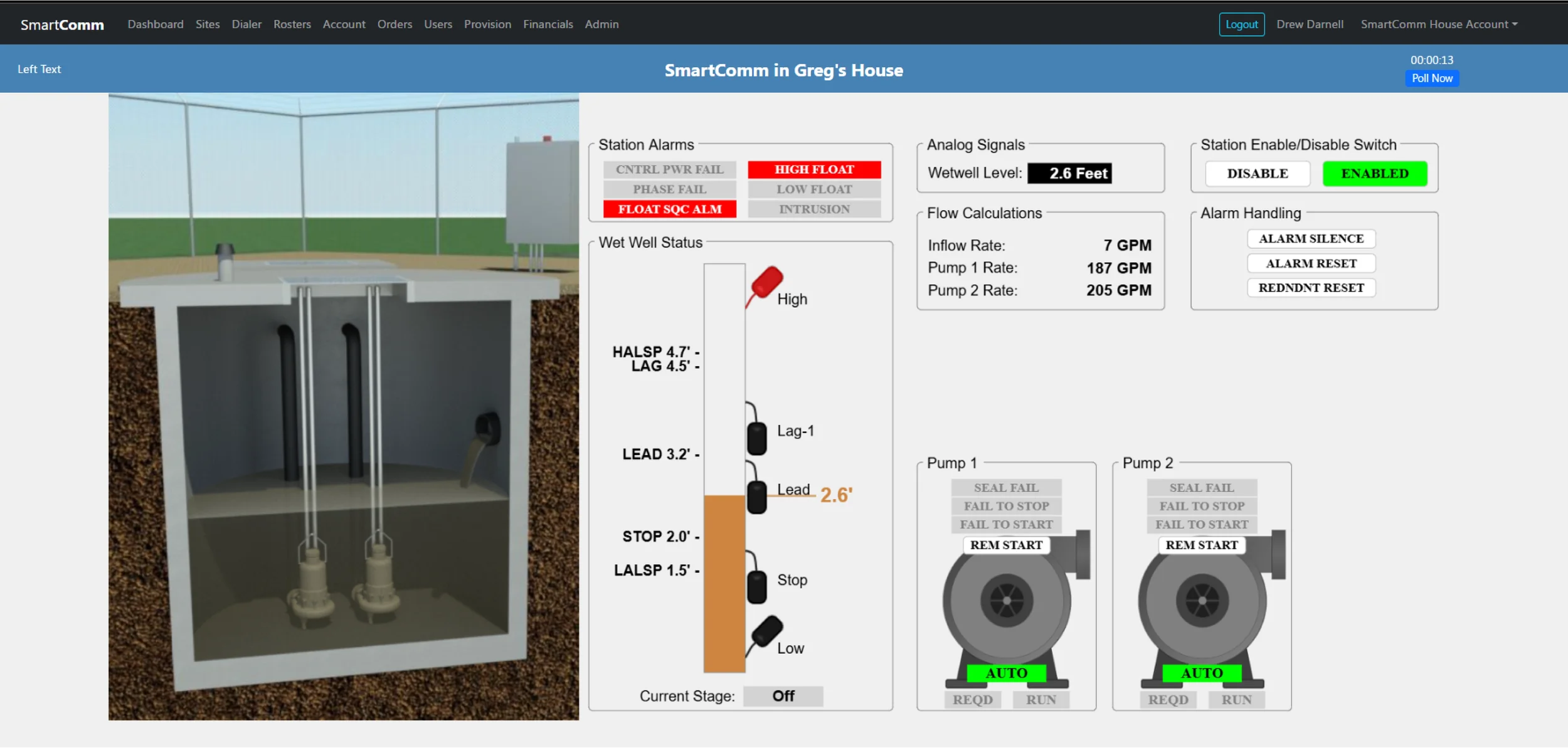This screenshot has width=1568, height=748.
Task: Open the Provision menu item
Action: (x=487, y=24)
